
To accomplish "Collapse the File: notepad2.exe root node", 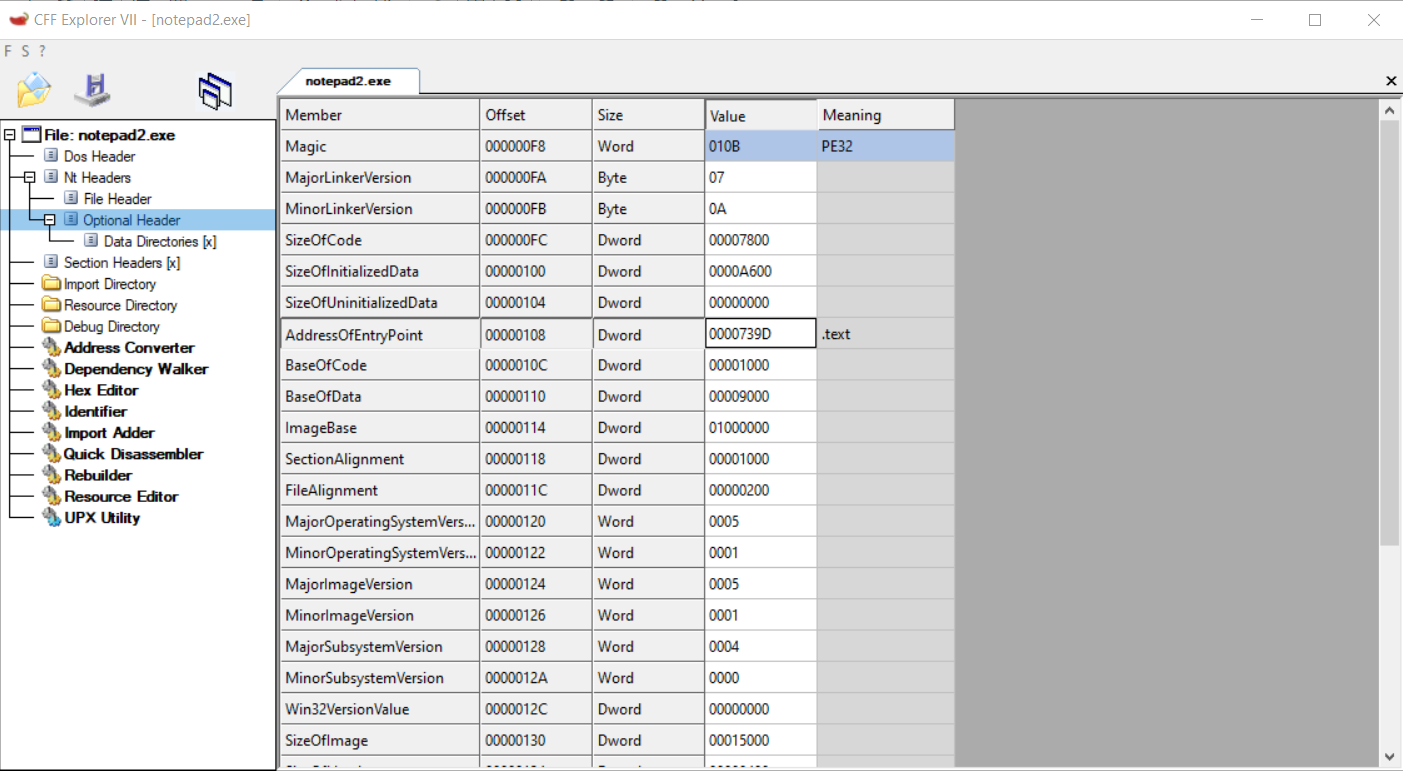I will (10, 135).
